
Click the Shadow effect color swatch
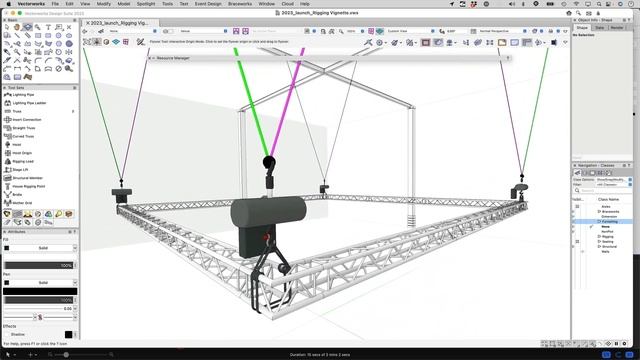tap(68, 334)
